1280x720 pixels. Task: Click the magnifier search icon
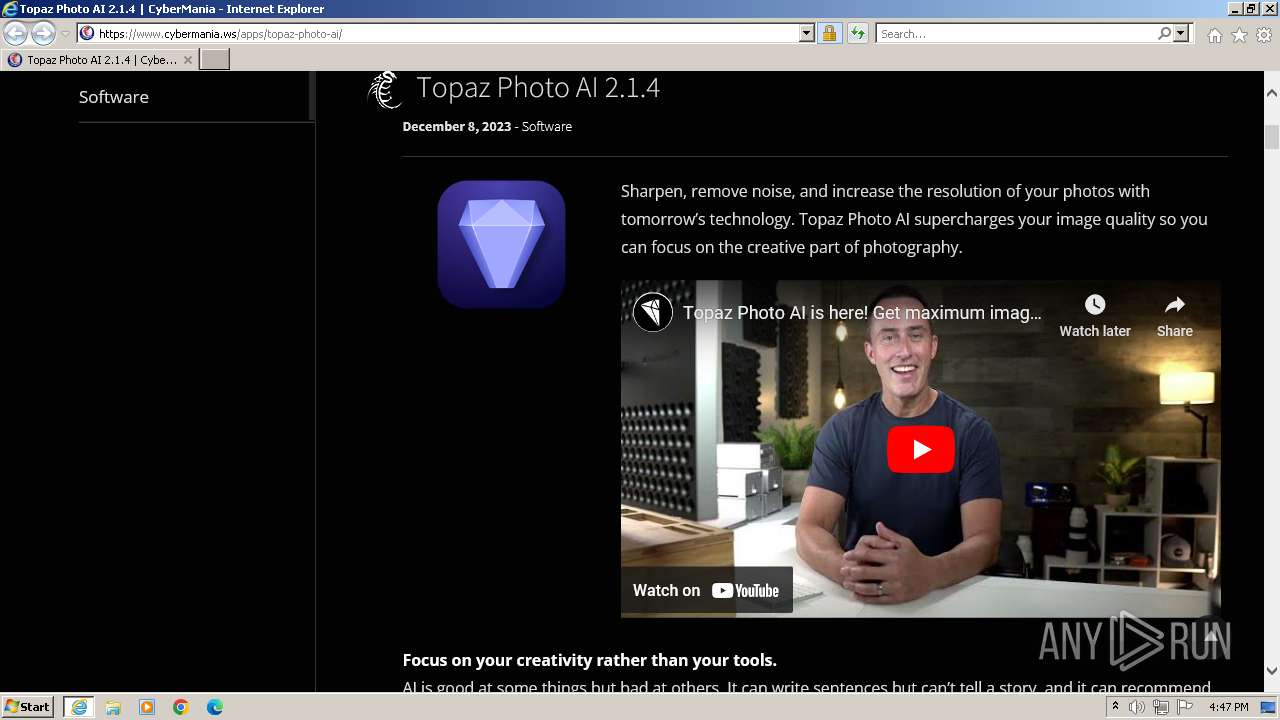click(1164, 34)
